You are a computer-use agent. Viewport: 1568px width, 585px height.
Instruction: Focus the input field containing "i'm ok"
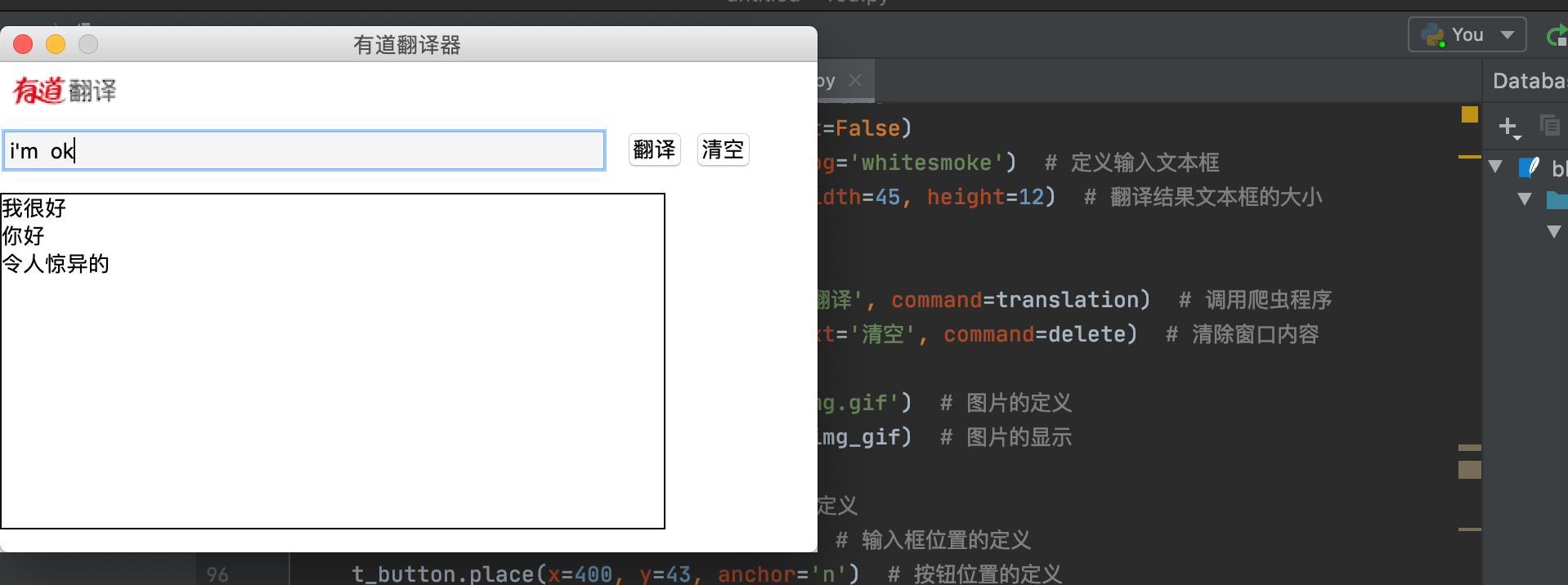(x=304, y=150)
